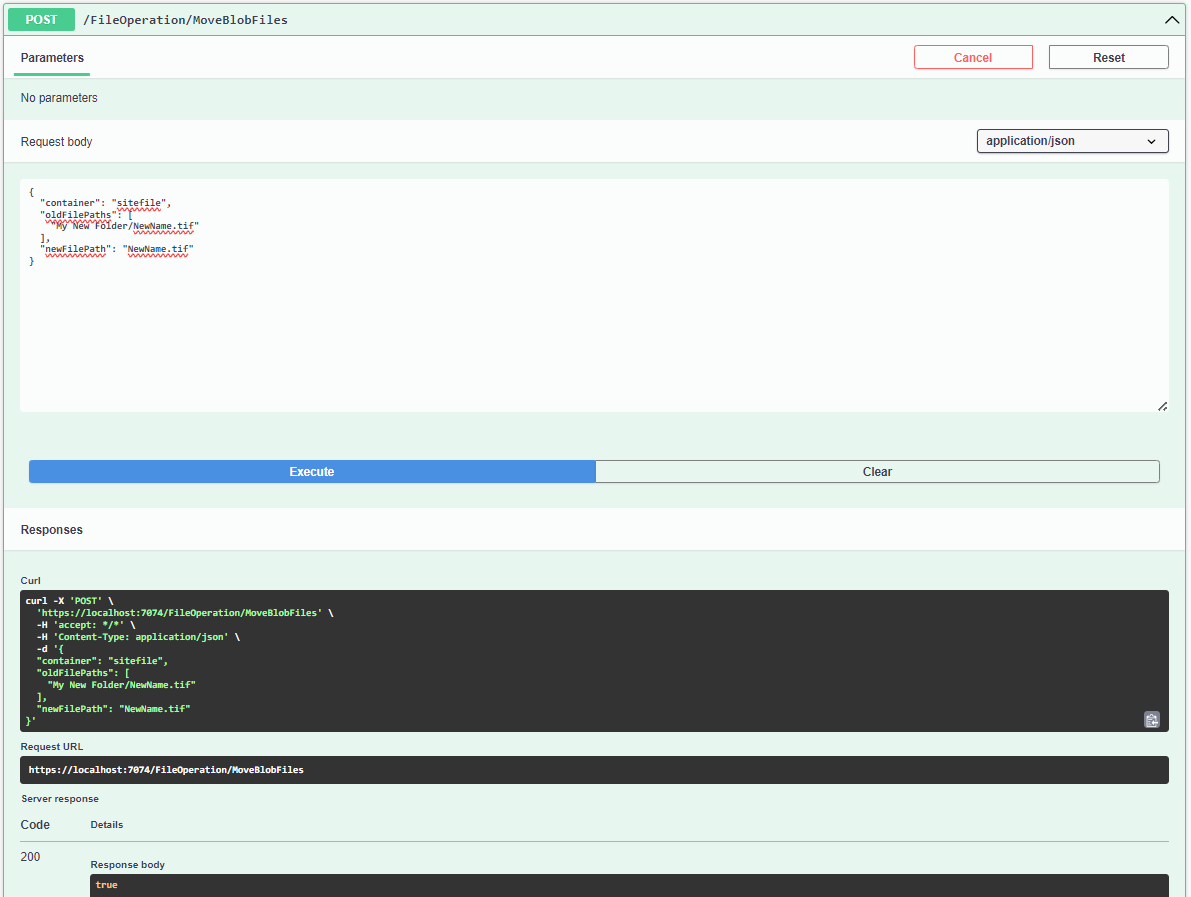Click the textarea resize handle
This screenshot has width=1191, height=897.
(1162, 405)
